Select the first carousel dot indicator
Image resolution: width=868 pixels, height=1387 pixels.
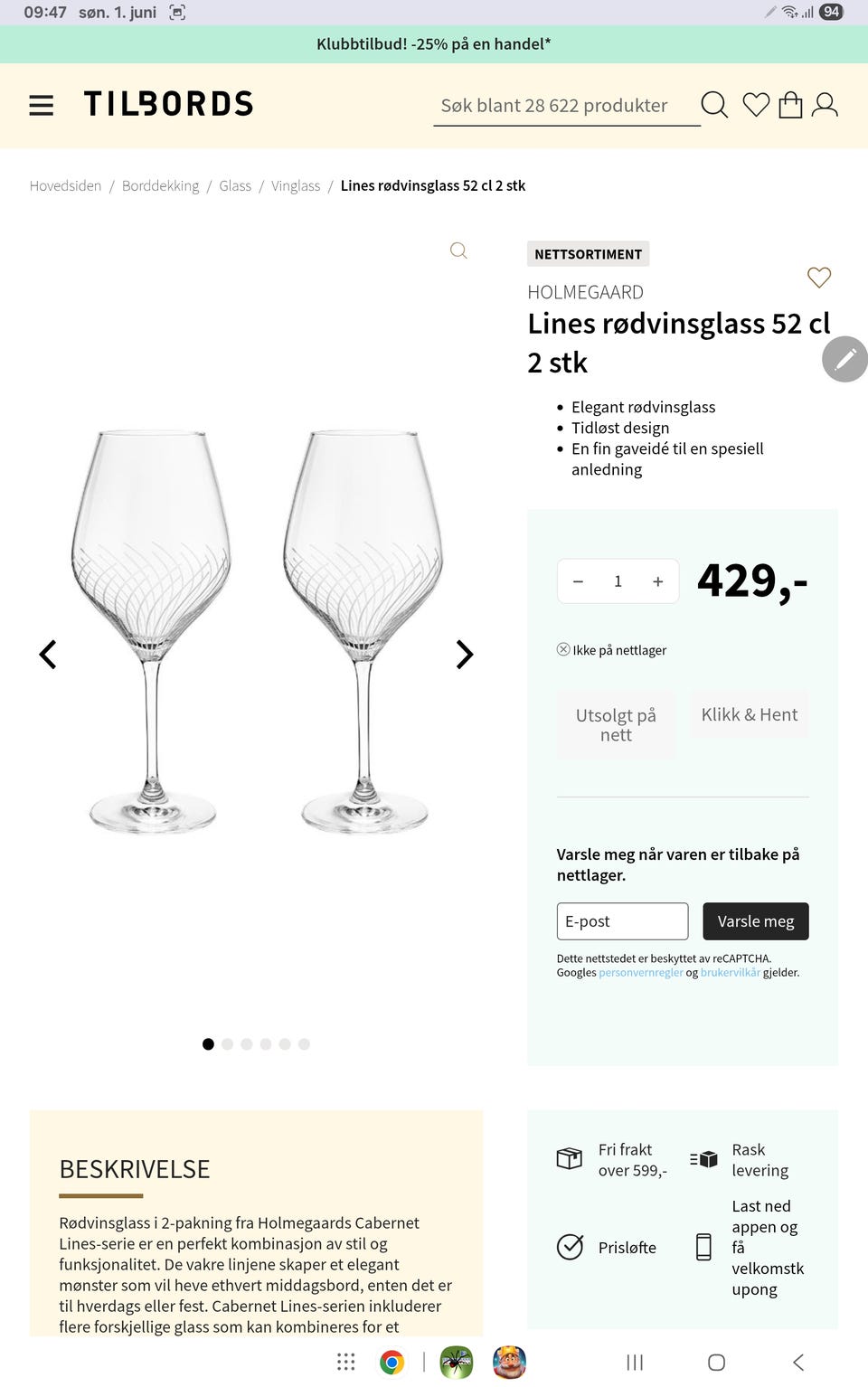click(207, 1043)
